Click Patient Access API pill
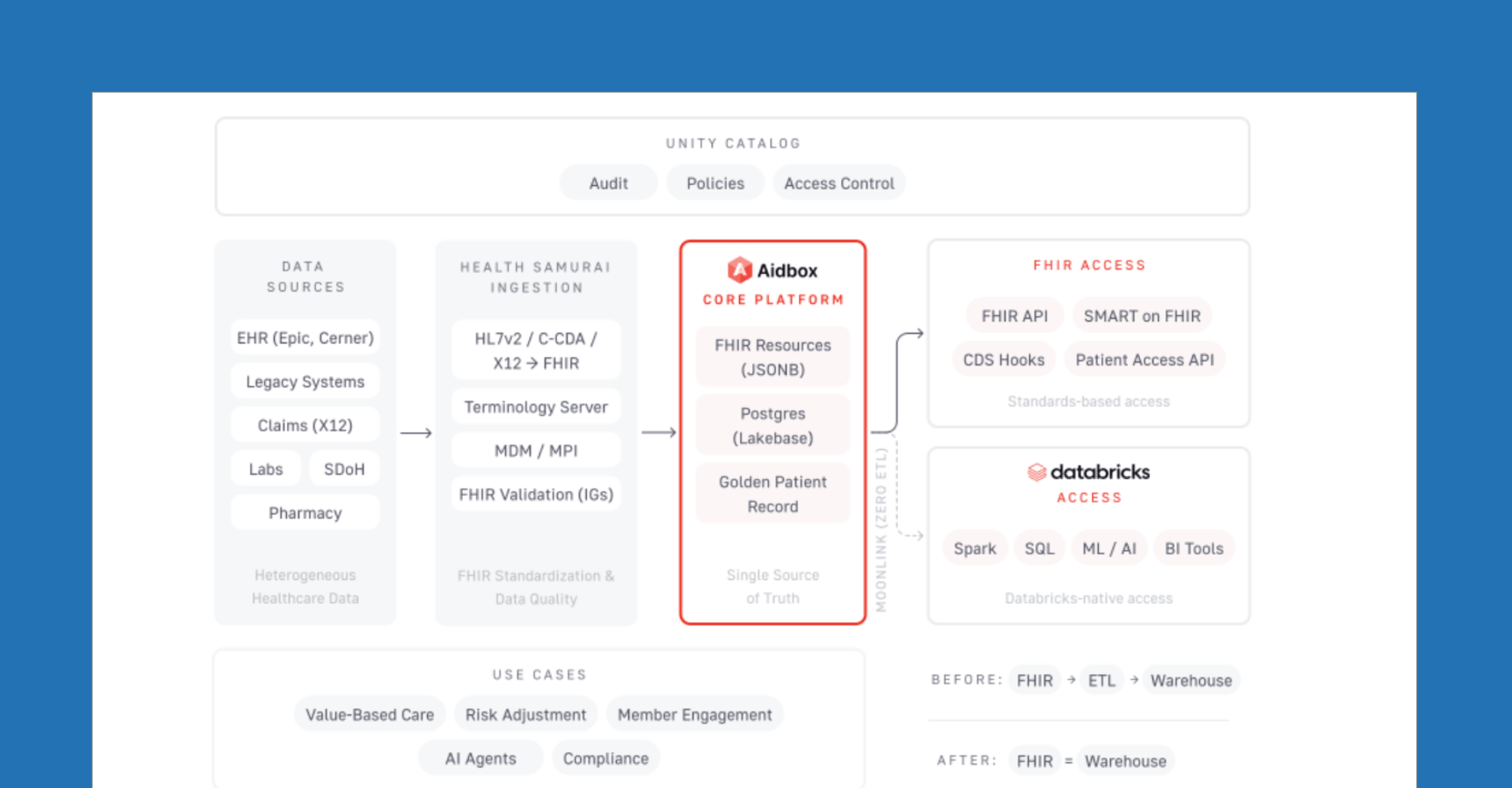This screenshot has width=1512, height=788. [1145, 359]
